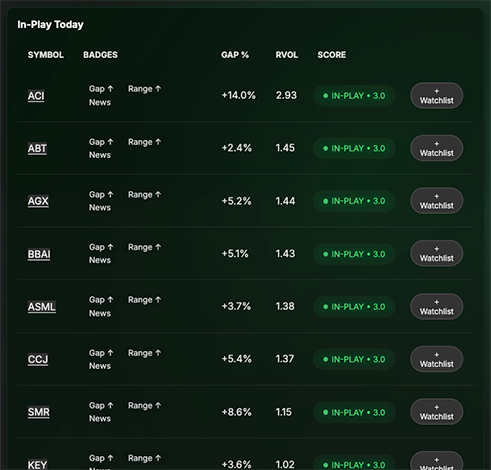Click the +2.4% gap value
The width and height of the screenshot is (491, 470).
[x=237, y=148]
